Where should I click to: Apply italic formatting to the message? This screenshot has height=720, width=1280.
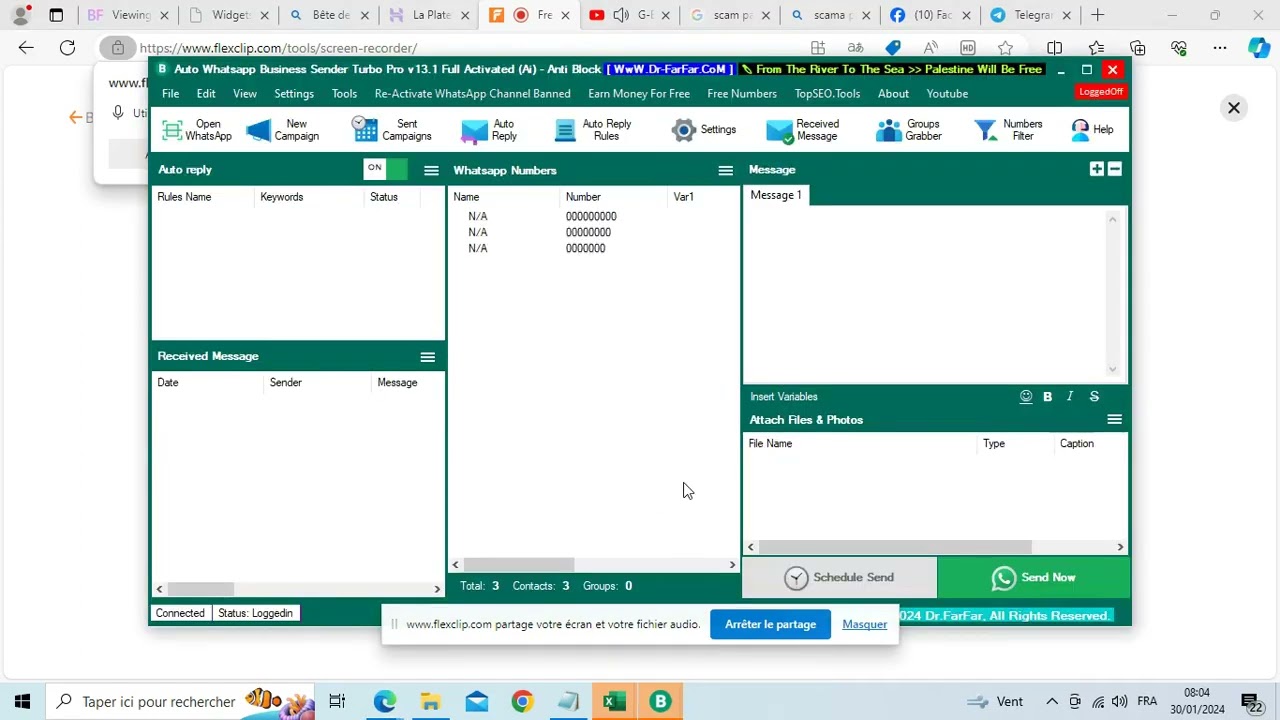tap(1070, 397)
